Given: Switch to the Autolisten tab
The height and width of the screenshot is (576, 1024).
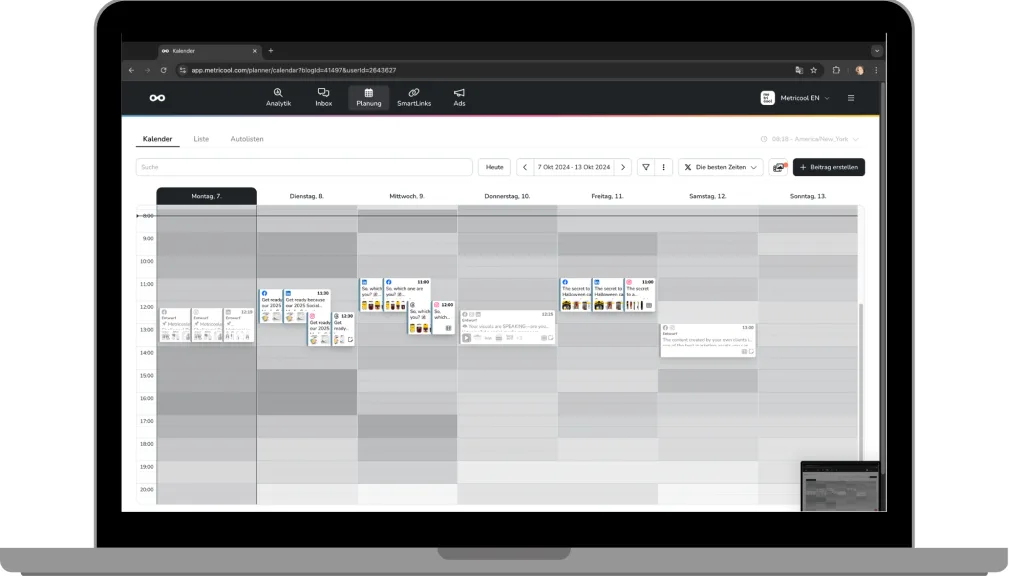Looking at the screenshot, I should [x=247, y=139].
